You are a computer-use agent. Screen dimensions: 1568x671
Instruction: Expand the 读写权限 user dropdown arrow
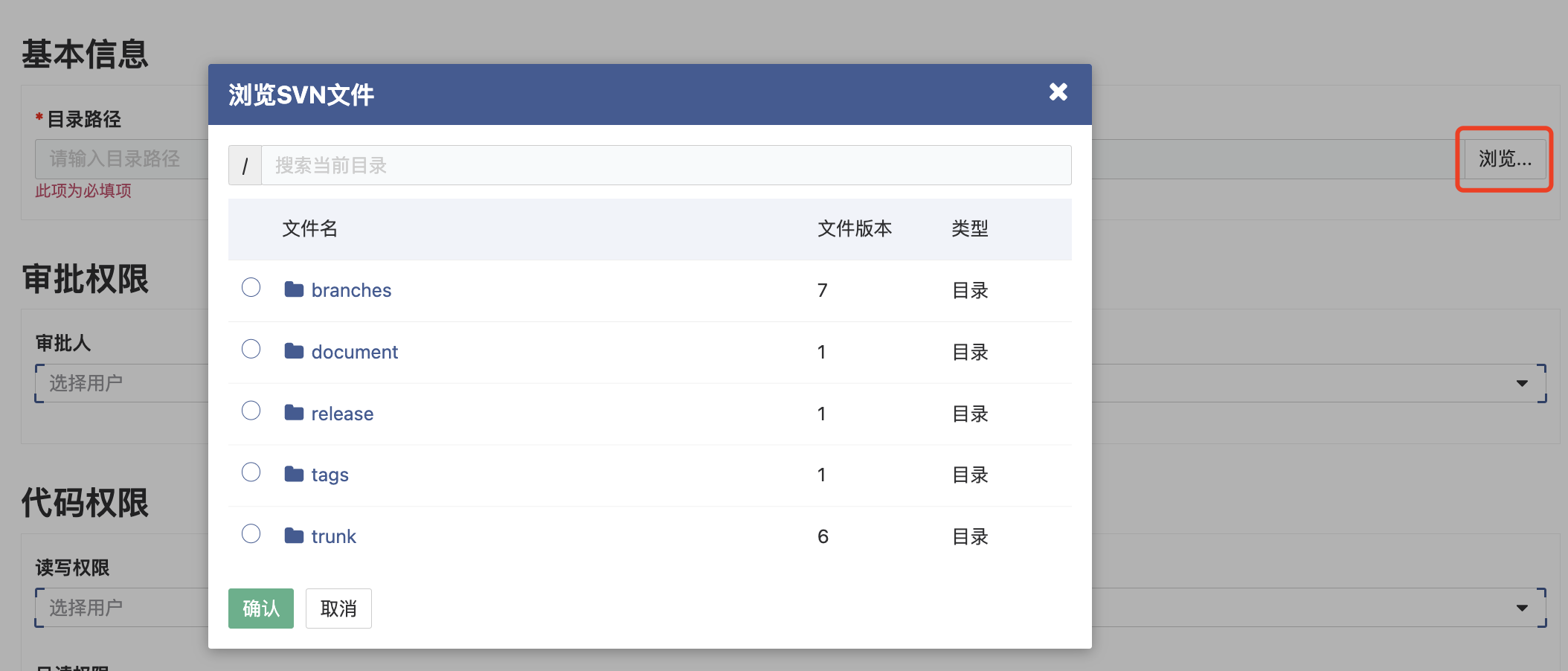1522,608
